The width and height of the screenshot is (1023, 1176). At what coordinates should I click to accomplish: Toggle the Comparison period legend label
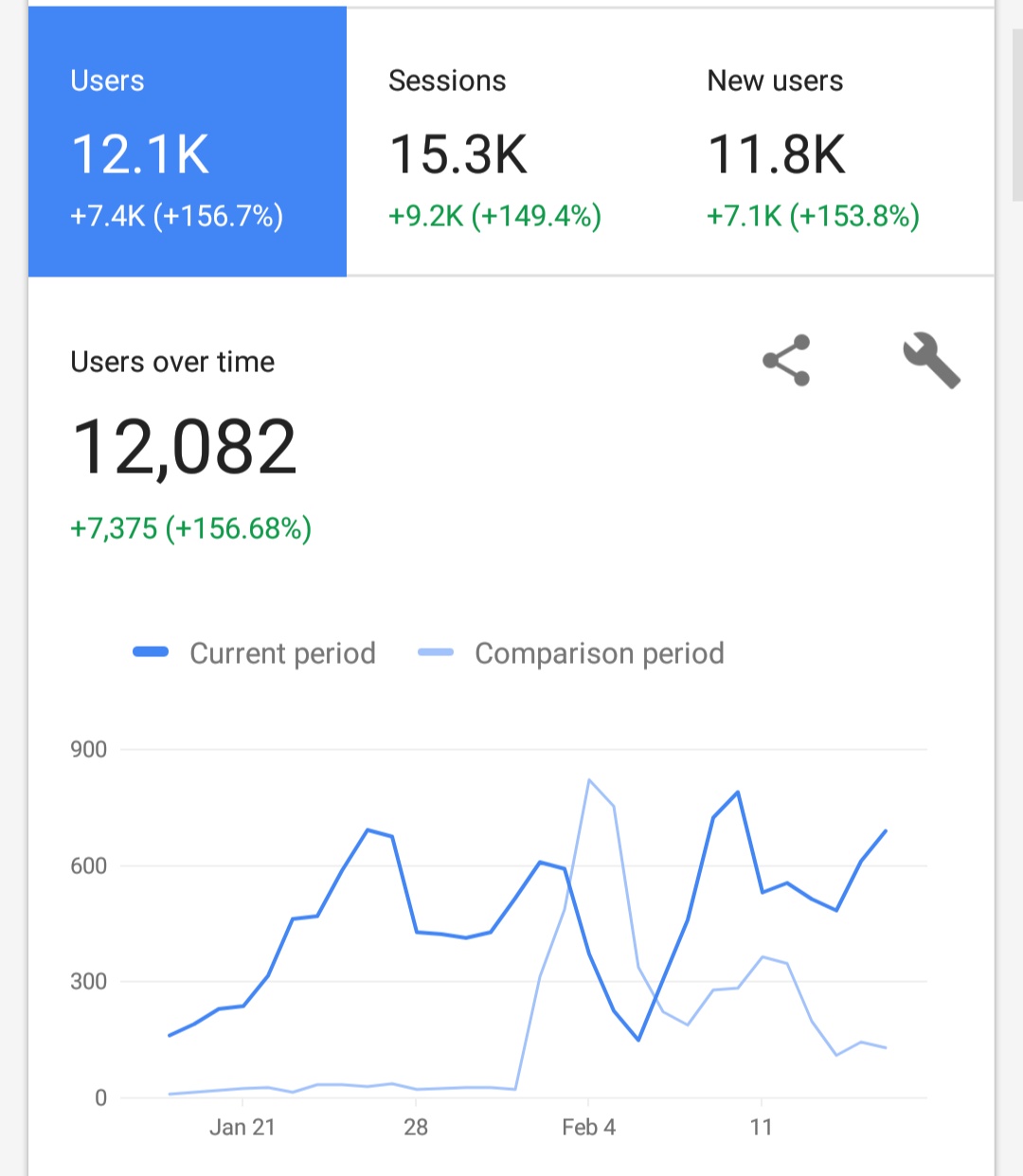(599, 653)
